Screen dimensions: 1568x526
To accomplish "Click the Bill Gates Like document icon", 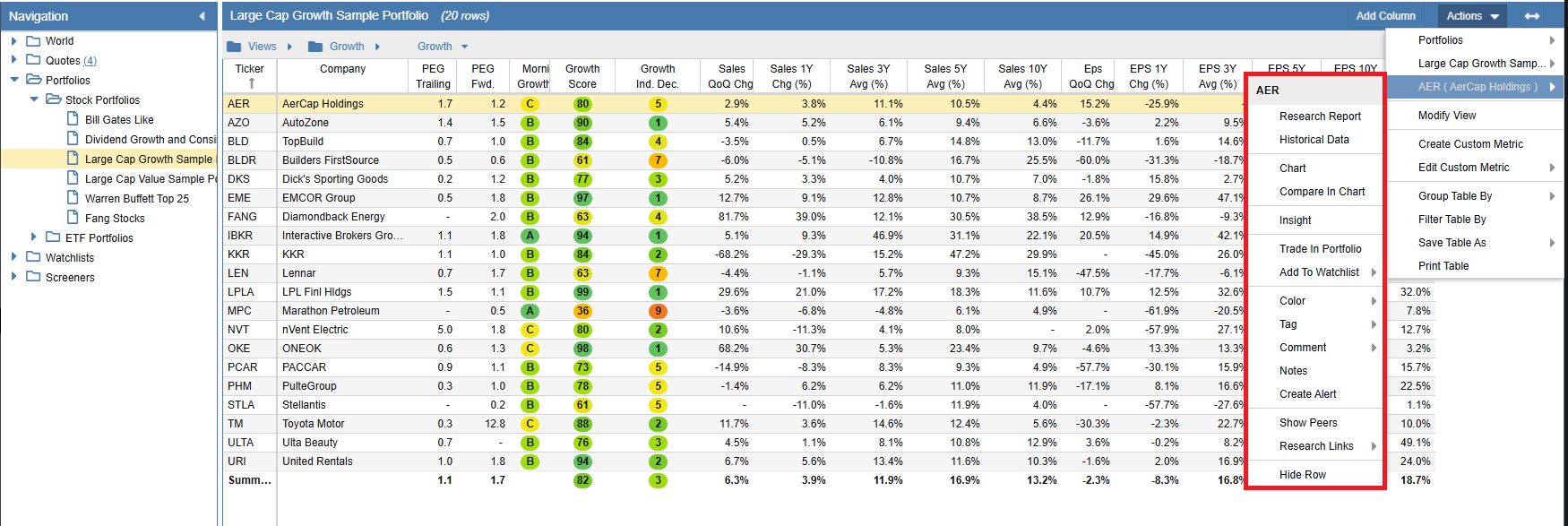I will click(x=73, y=119).
